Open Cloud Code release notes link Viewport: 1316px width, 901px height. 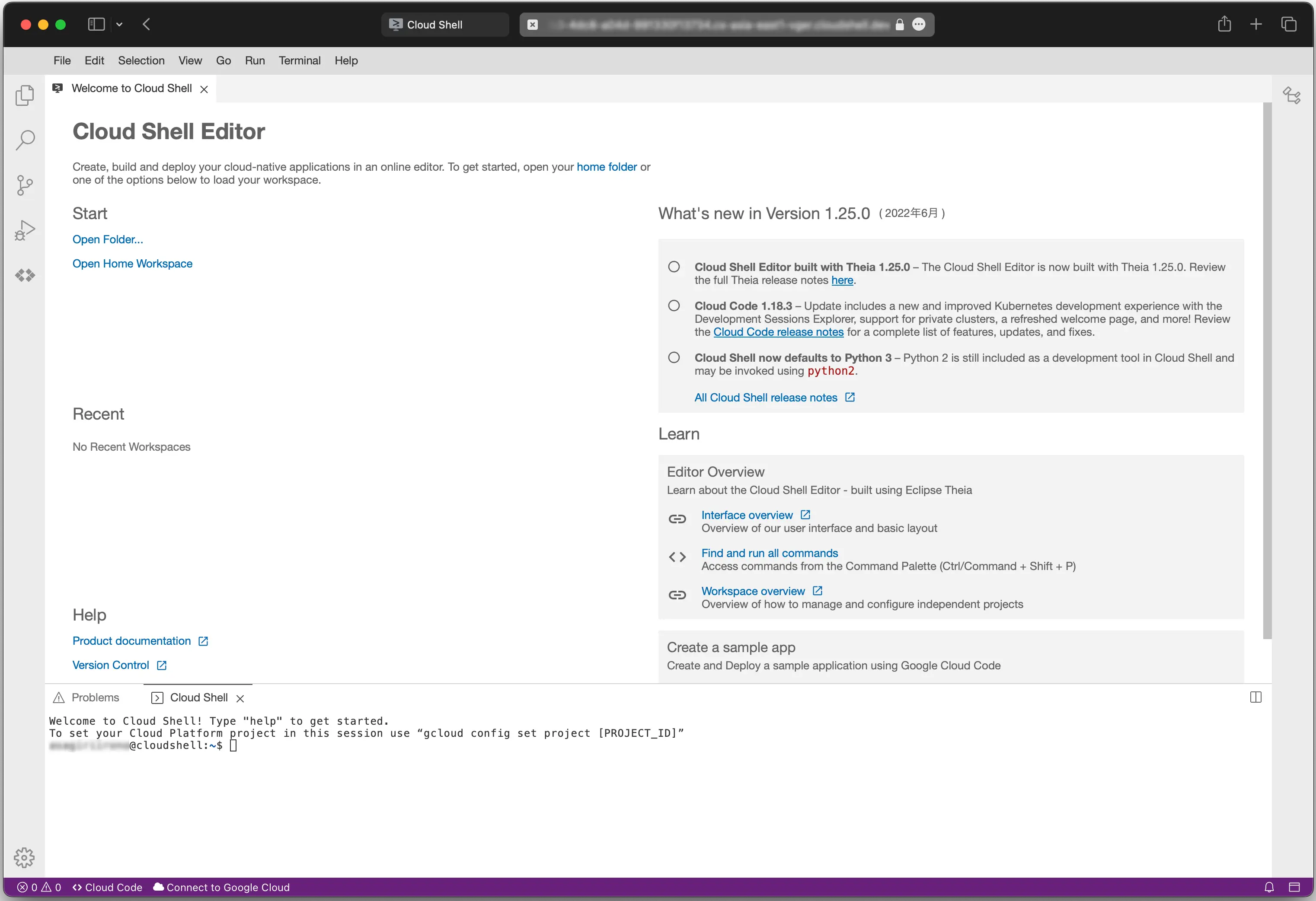click(x=778, y=331)
